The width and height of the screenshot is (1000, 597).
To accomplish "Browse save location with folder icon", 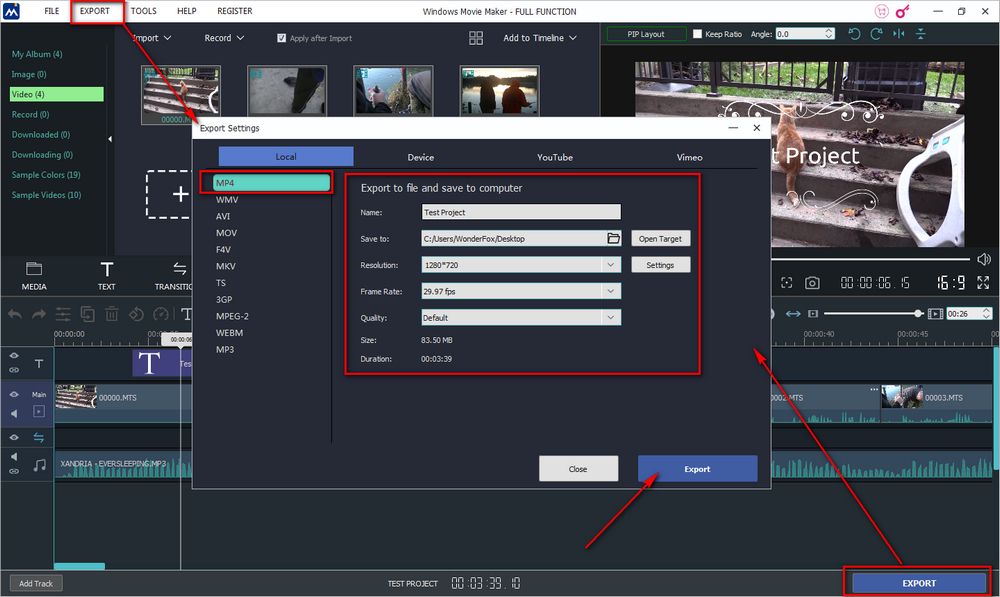I will 613,238.
